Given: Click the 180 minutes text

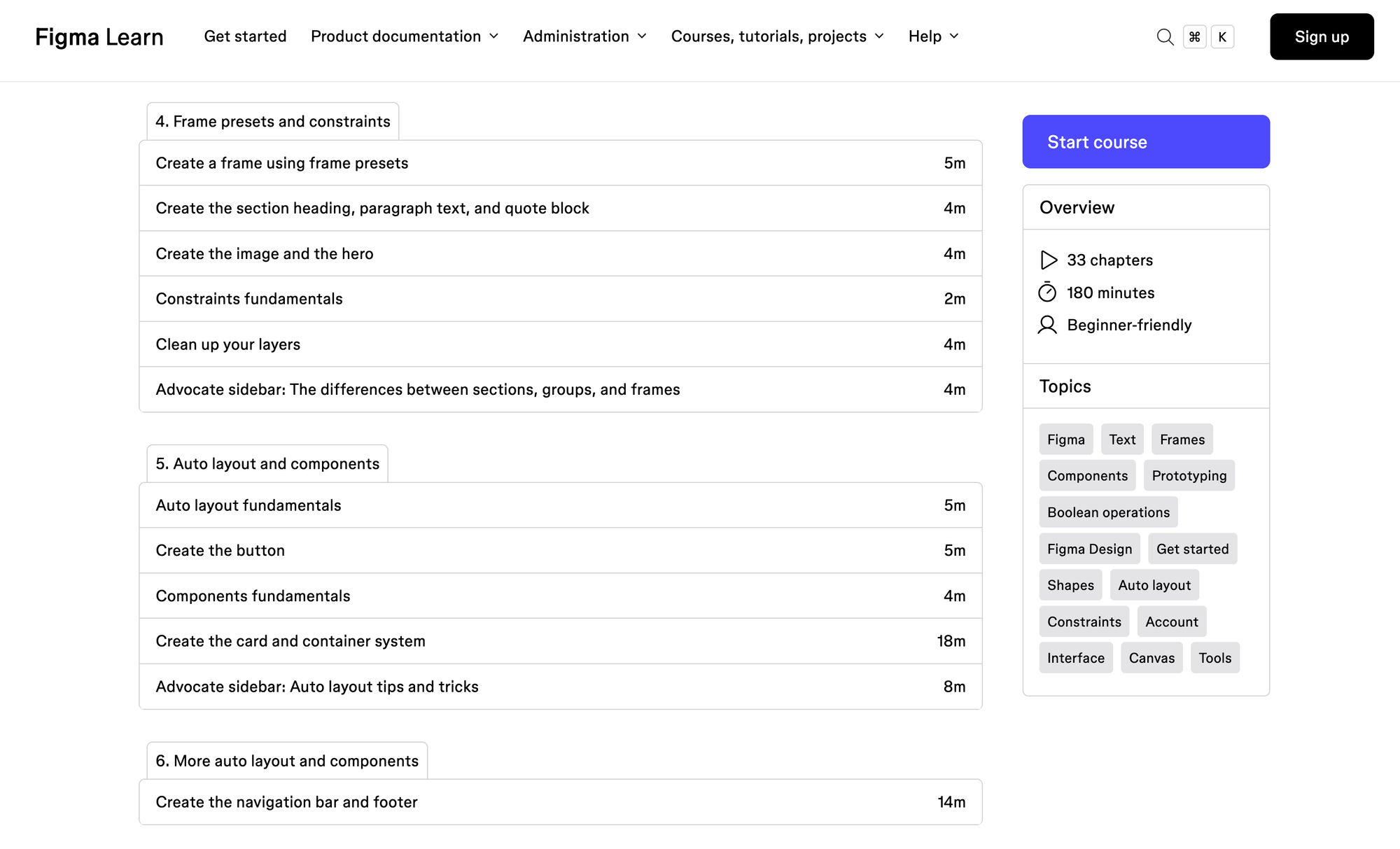Looking at the screenshot, I should [1111, 293].
